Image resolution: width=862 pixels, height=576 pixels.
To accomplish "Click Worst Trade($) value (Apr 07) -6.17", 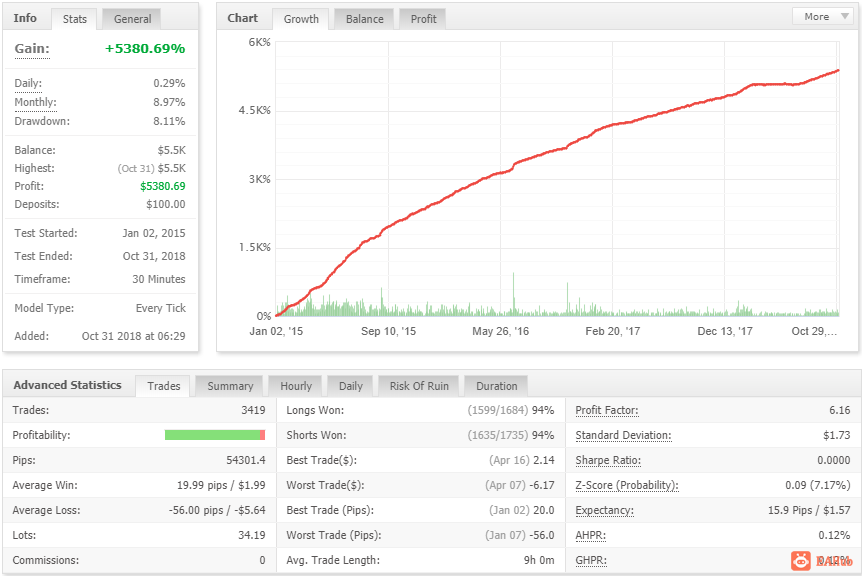I will click(x=520, y=485).
